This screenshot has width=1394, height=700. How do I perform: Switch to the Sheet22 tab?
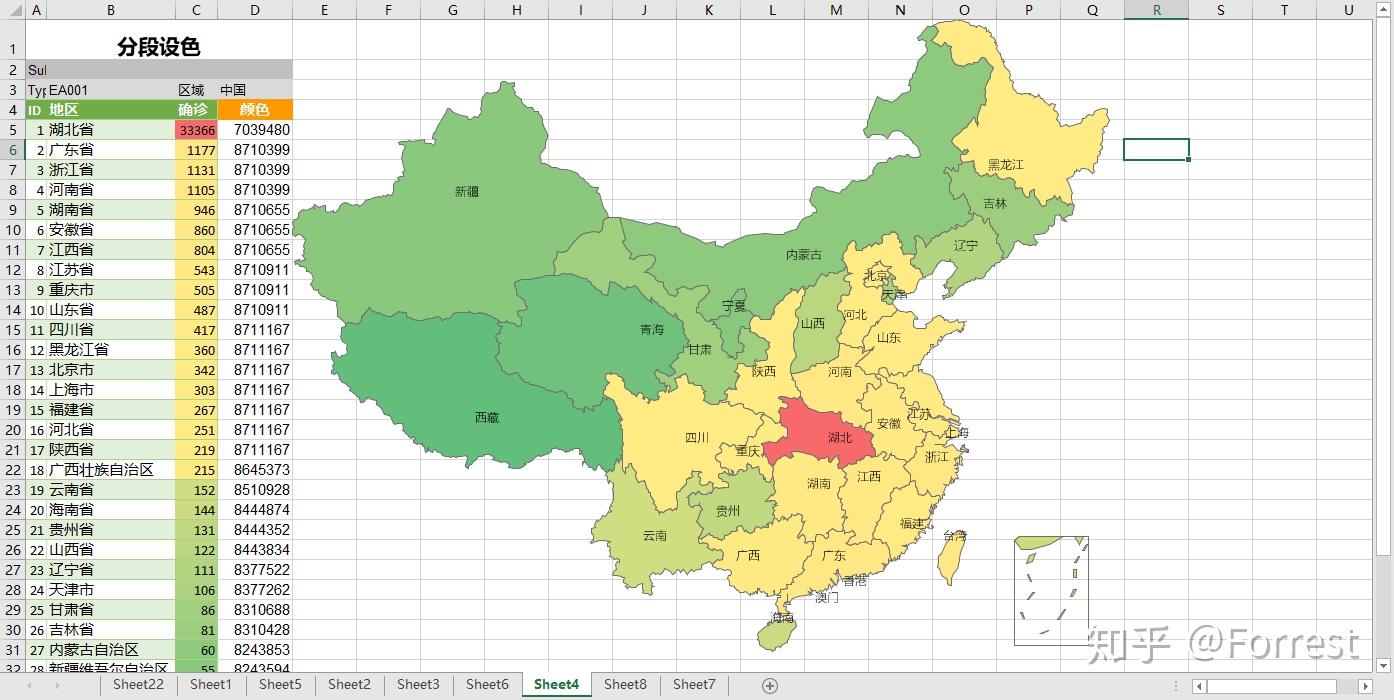pos(137,685)
